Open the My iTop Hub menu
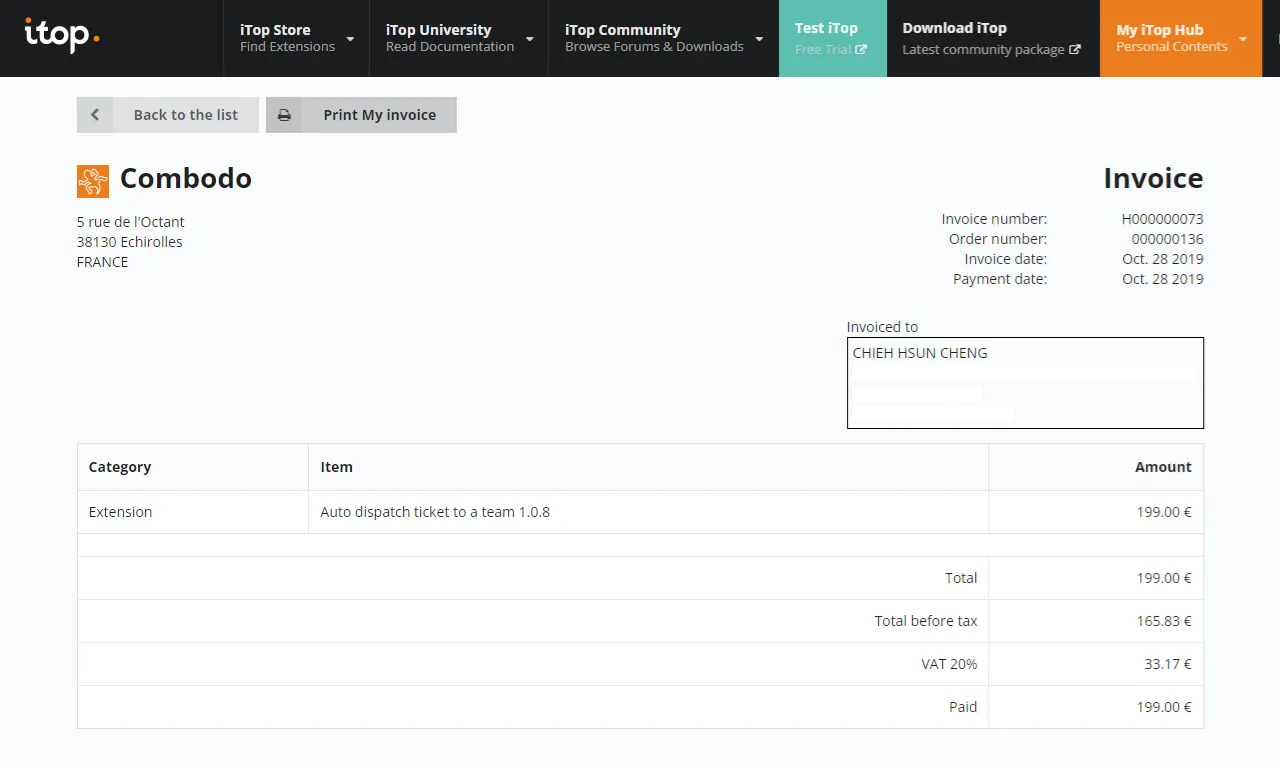 coord(1180,38)
